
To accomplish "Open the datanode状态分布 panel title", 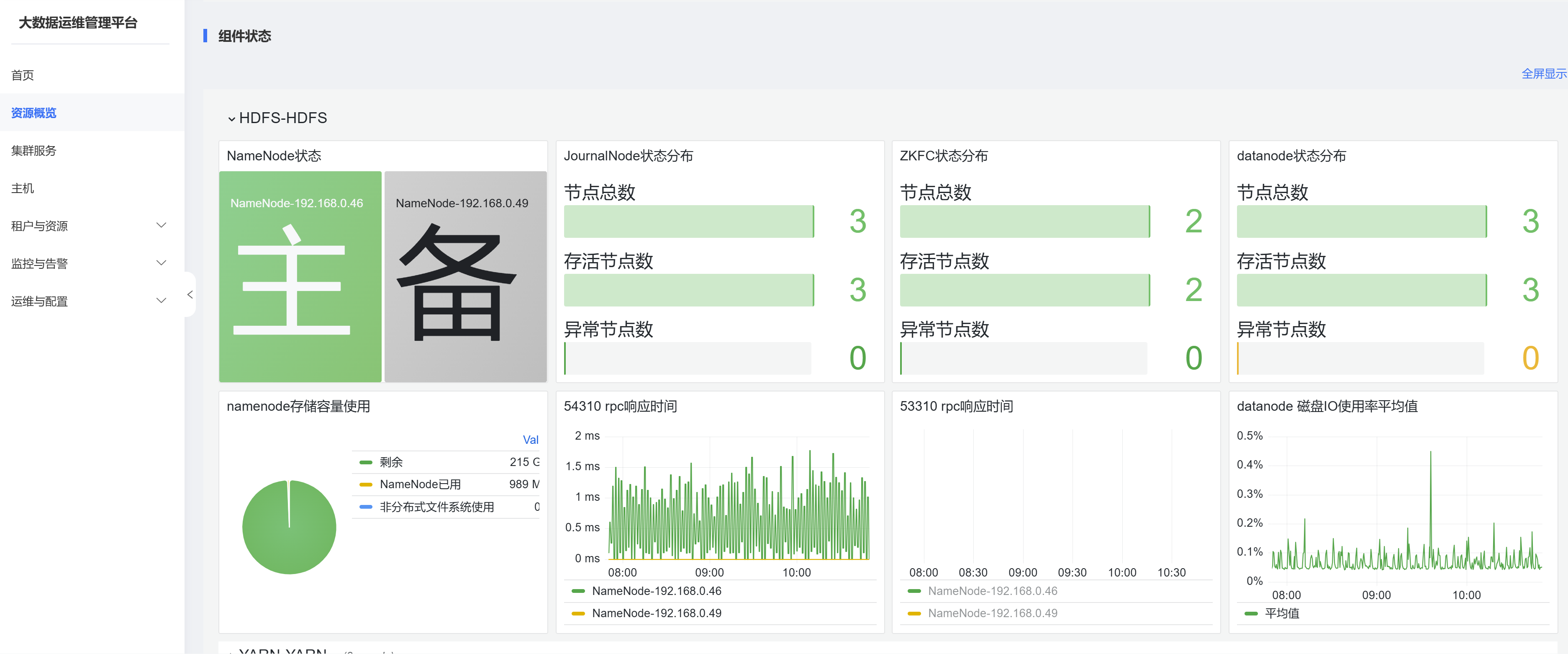I will click(x=1291, y=156).
